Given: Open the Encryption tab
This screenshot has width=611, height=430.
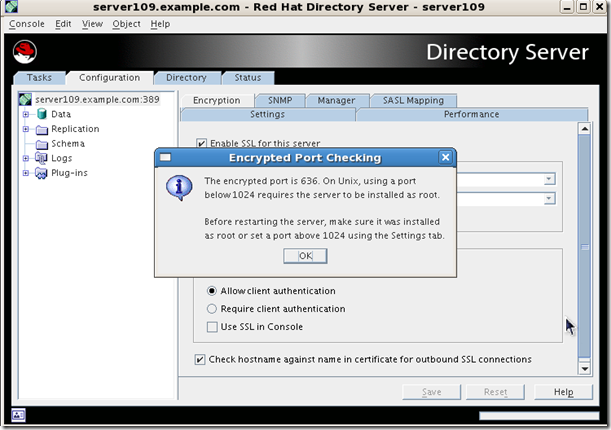Looking at the screenshot, I should (x=217, y=100).
